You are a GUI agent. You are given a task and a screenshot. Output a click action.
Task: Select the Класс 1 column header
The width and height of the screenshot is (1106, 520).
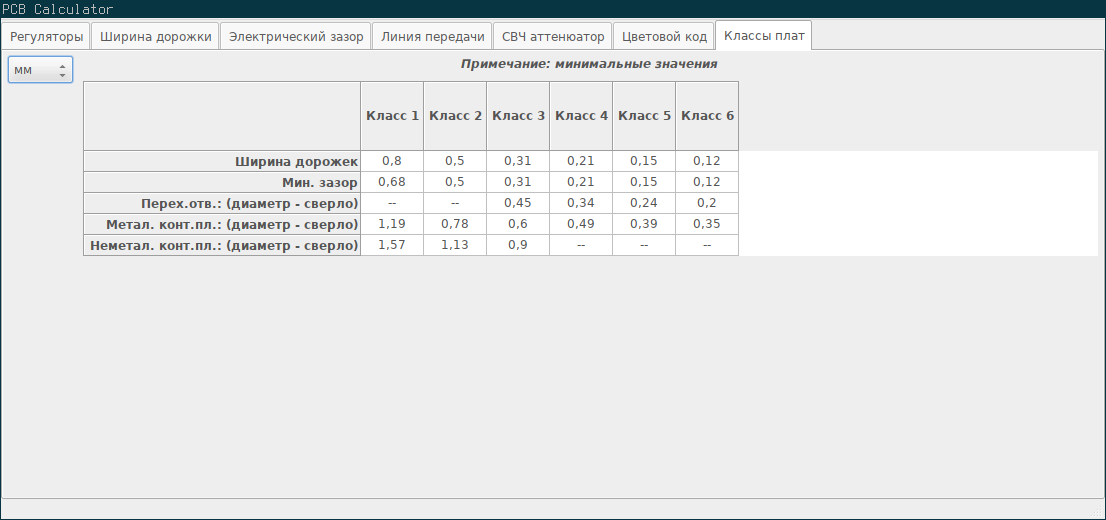point(392,116)
